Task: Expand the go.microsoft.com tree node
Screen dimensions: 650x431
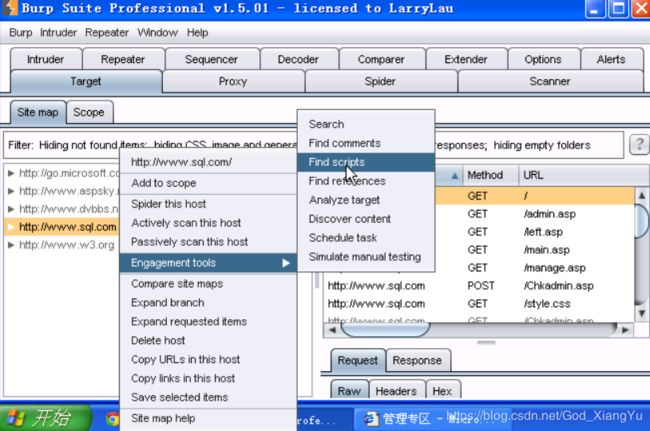Action: [x=11, y=173]
